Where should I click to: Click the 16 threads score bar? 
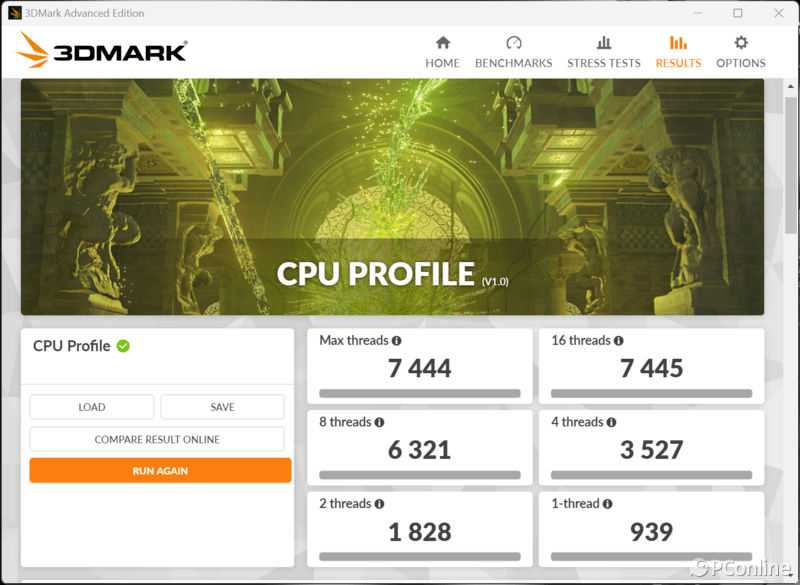click(x=652, y=394)
